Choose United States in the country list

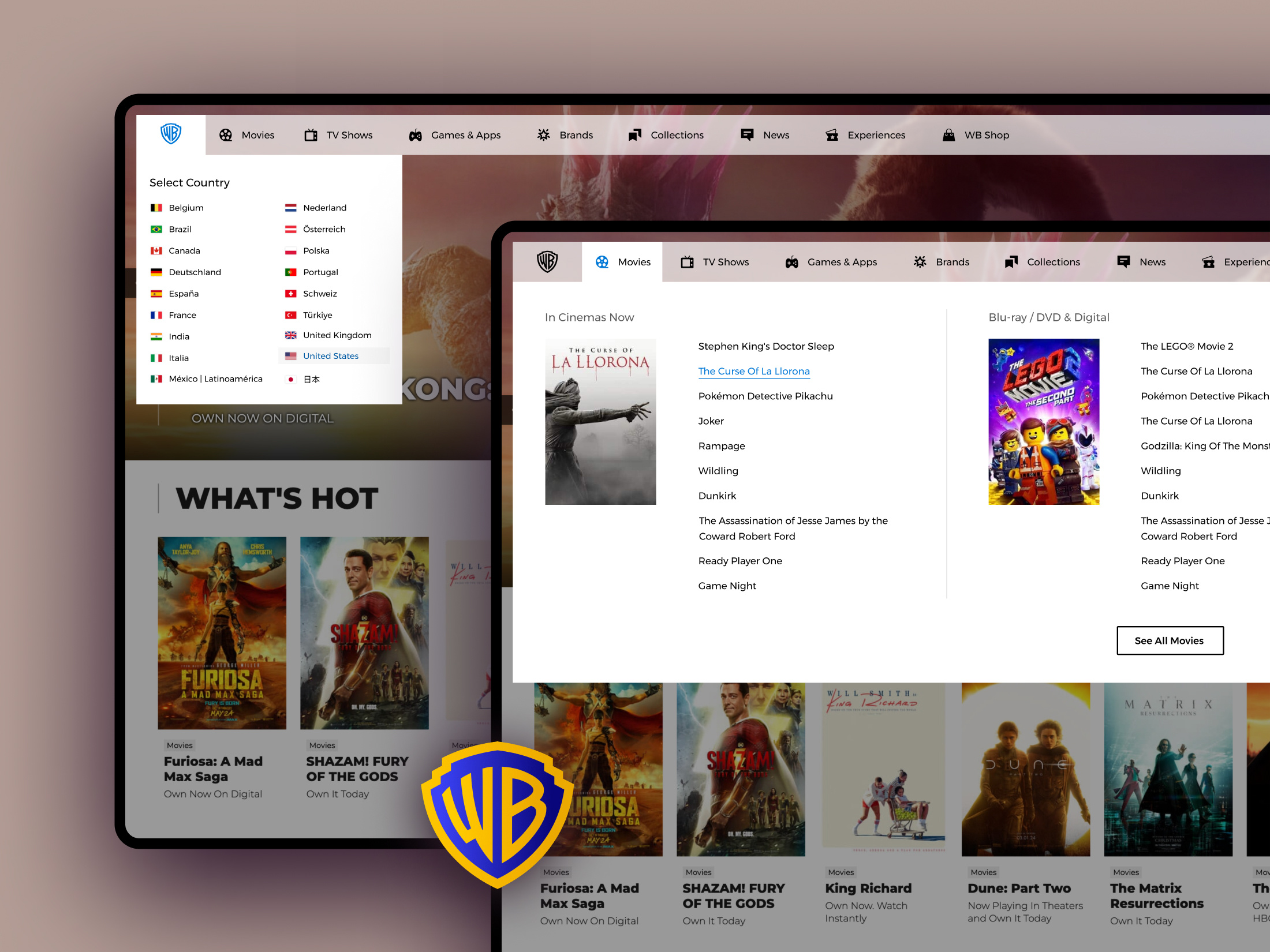pos(331,355)
